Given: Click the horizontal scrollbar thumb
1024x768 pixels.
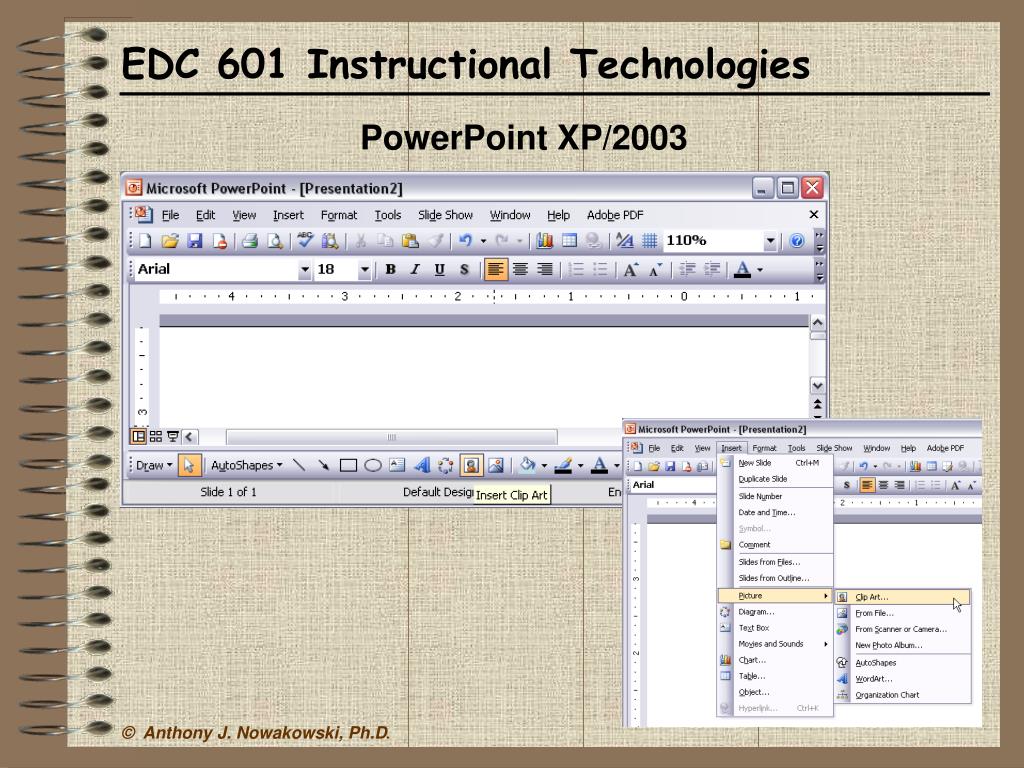Looking at the screenshot, I should tap(392, 437).
